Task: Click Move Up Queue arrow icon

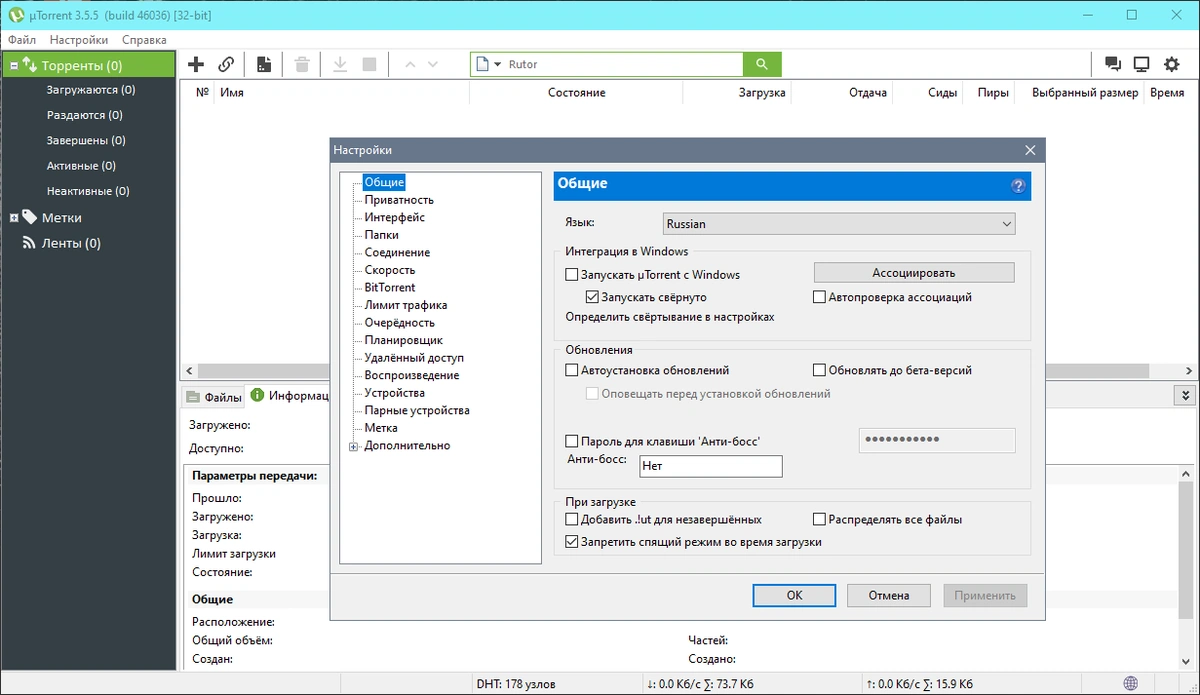Action: point(409,64)
